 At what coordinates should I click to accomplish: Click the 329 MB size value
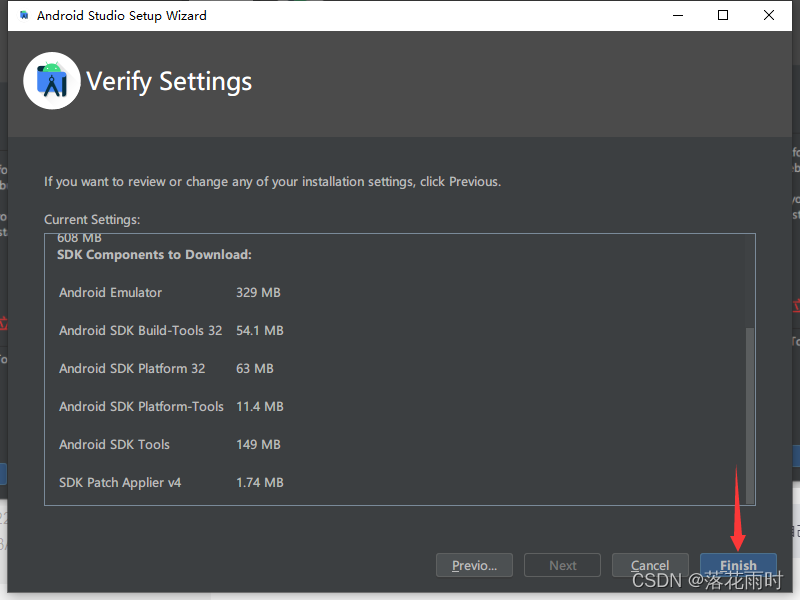[258, 292]
